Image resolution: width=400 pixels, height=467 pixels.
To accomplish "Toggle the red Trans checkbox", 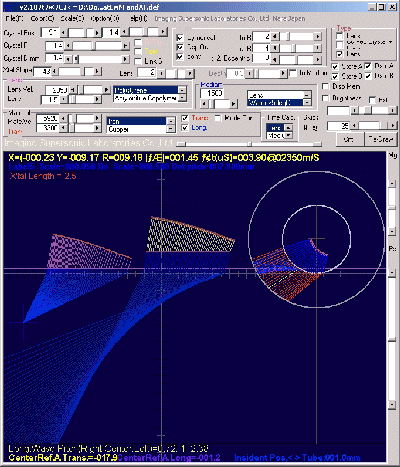I will [185, 118].
